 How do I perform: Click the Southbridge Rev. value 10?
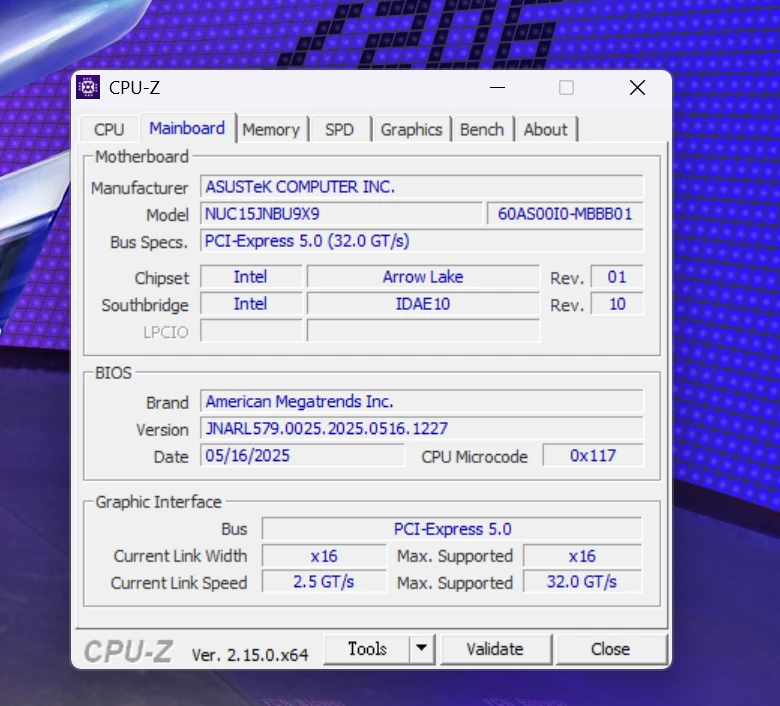(x=617, y=304)
